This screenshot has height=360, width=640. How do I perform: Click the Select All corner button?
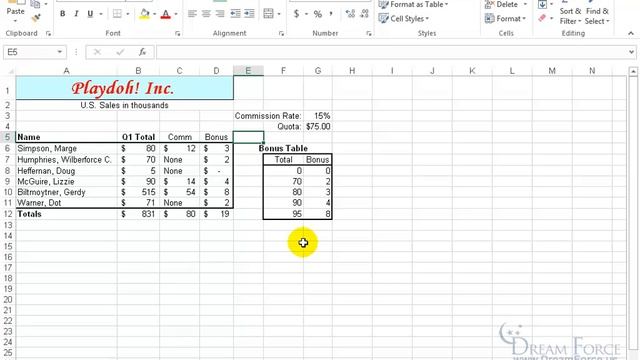click(x=8, y=71)
